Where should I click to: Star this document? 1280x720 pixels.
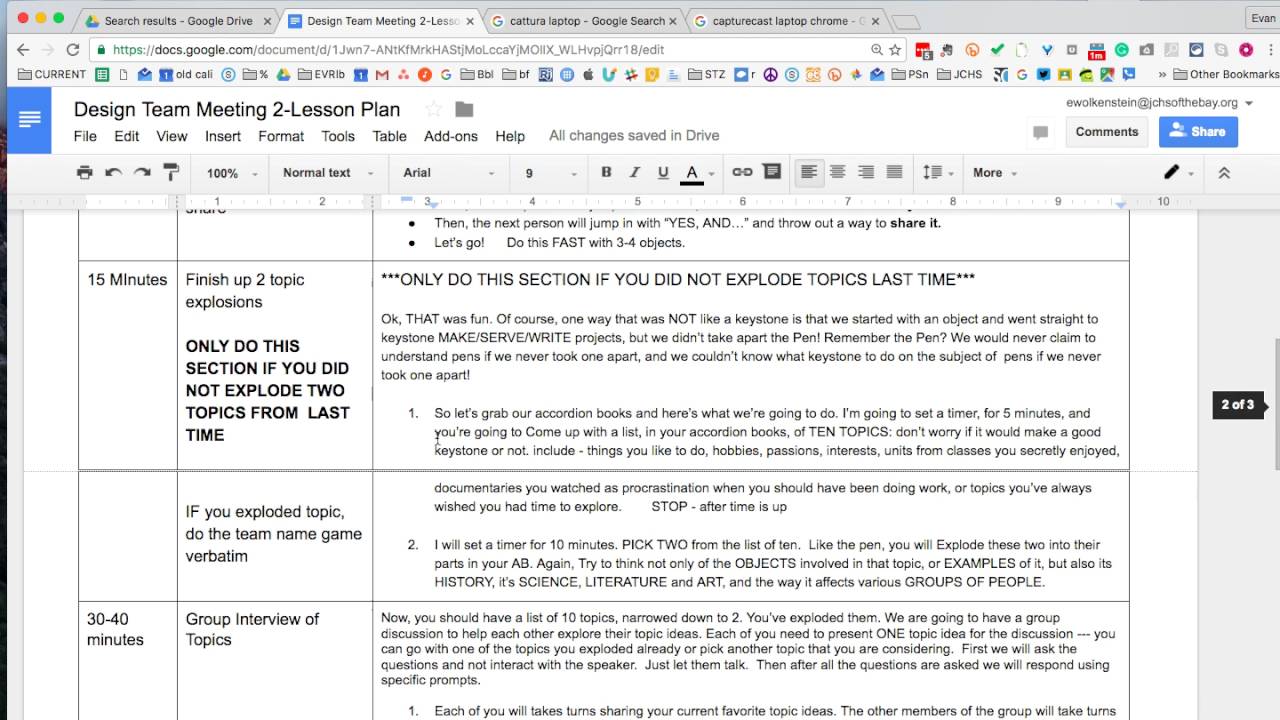[x=434, y=109]
